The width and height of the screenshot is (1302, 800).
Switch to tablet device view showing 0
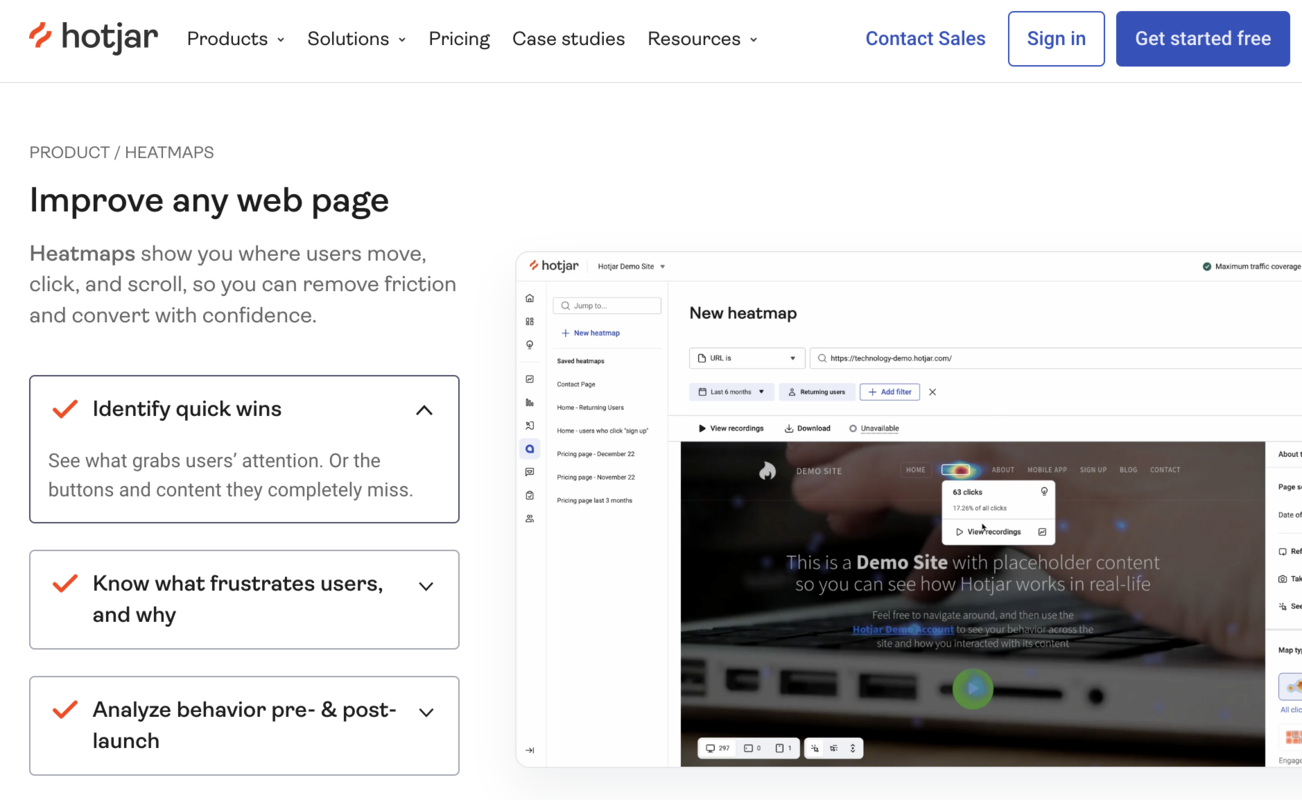pyautogui.click(x=754, y=747)
